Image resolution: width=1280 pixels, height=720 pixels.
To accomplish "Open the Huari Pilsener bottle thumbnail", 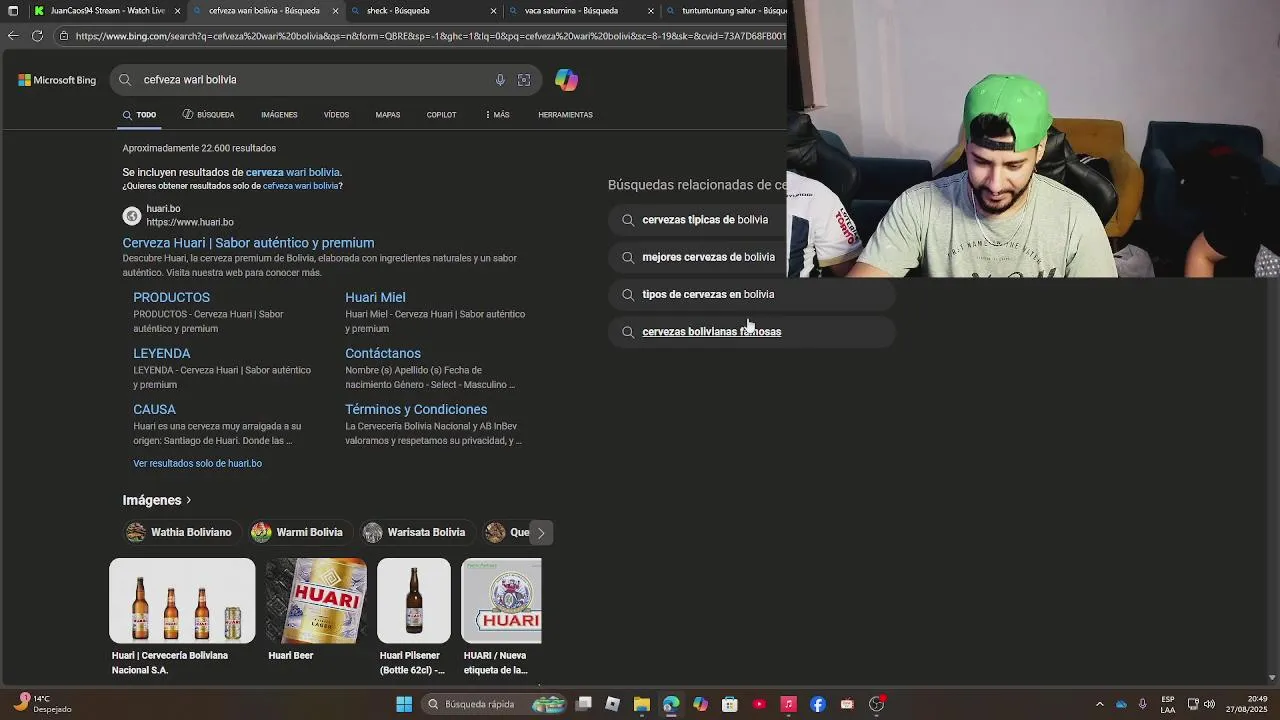I will point(414,600).
